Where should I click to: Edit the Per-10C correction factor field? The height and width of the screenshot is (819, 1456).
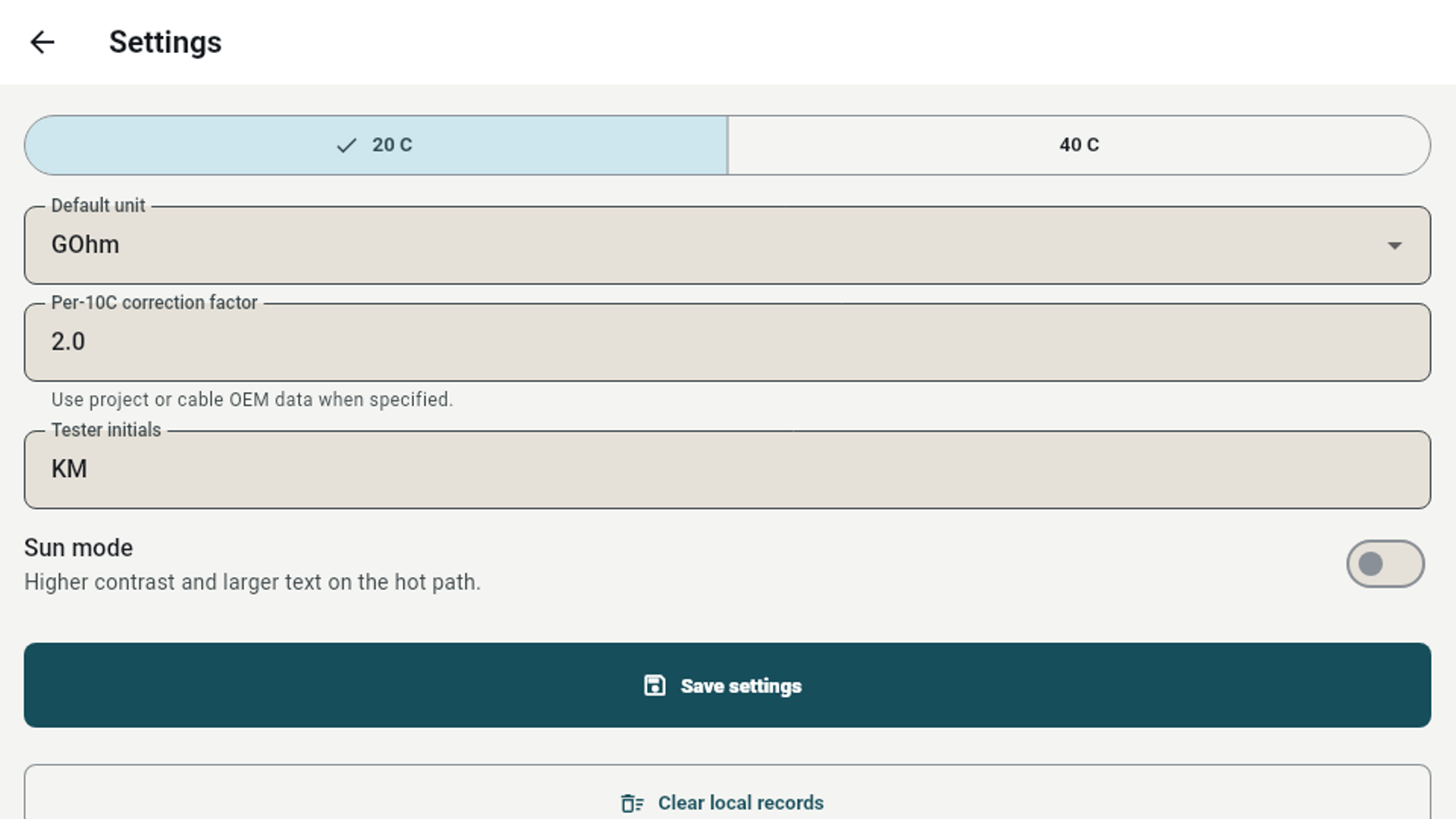pyautogui.click(x=727, y=342)
